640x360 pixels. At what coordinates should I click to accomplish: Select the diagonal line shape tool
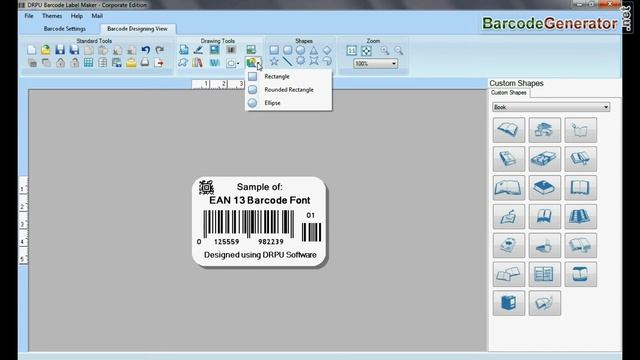pyautogui.click(x=287, y=61)
